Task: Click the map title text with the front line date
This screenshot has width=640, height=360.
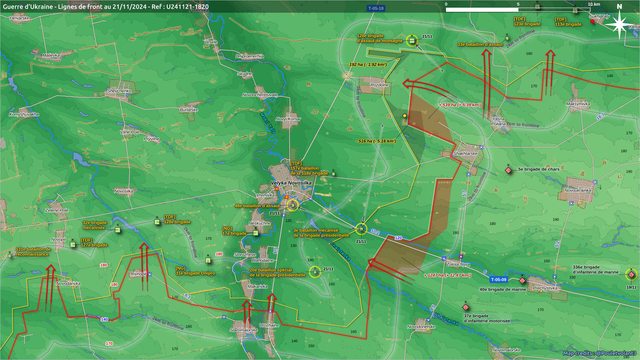Action: click(105, 7)
